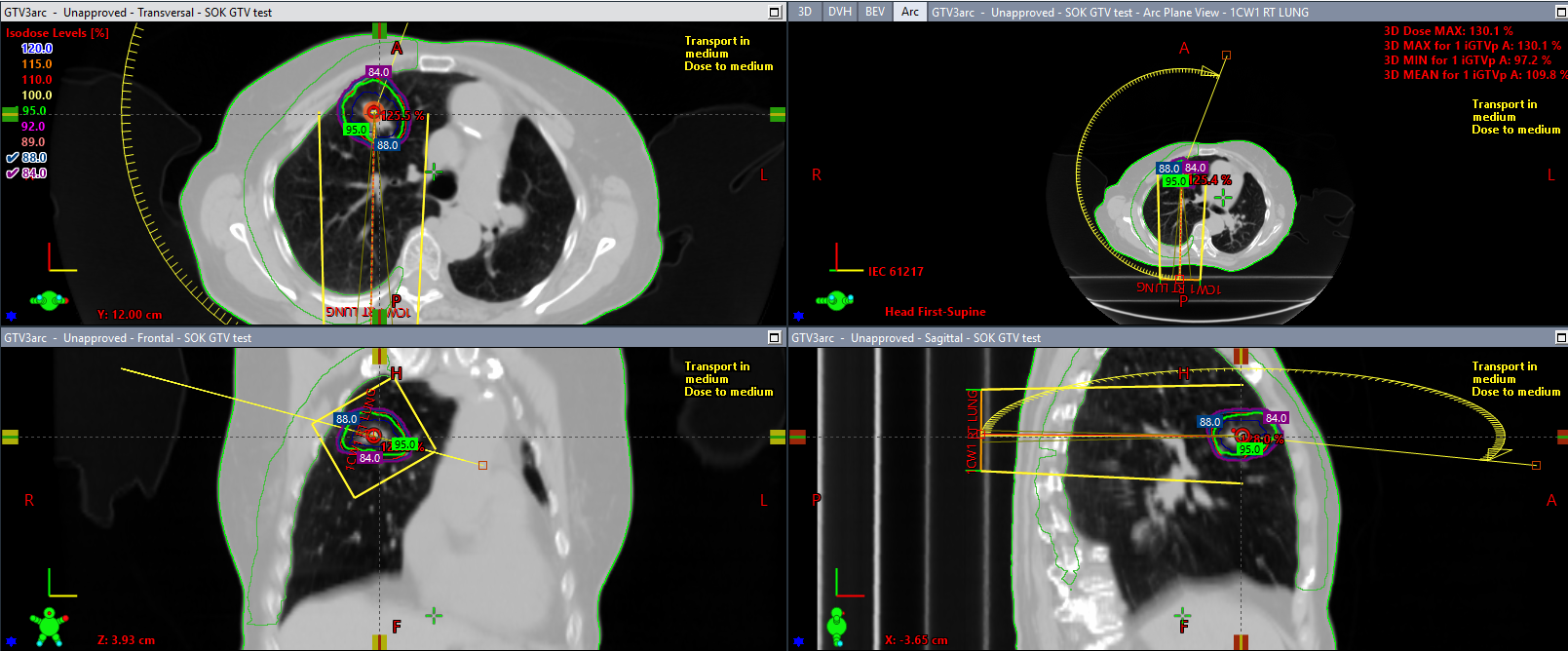Grab the arc end handle in Frontal view
1568x651 pixels.
point(482,465)
